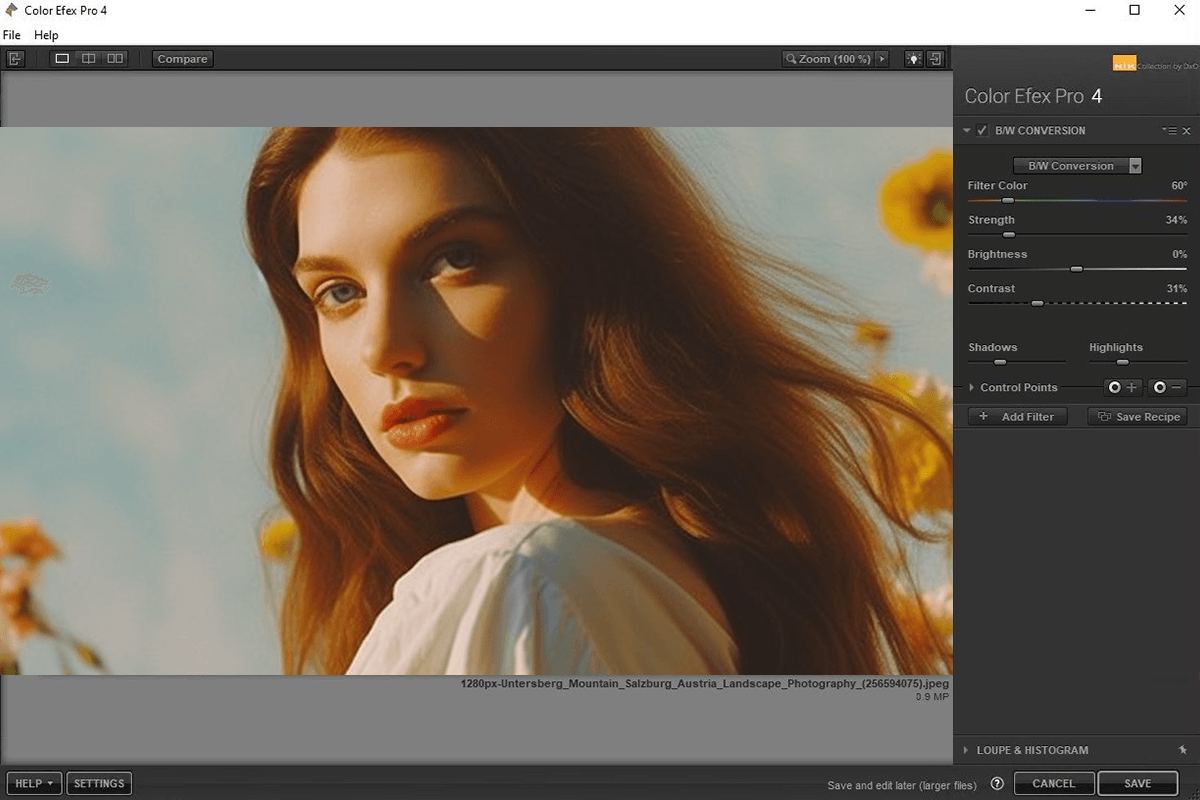Open the B/W Conversion method dropdown
Screen dimensions: 1200x800
(1077, 165)
